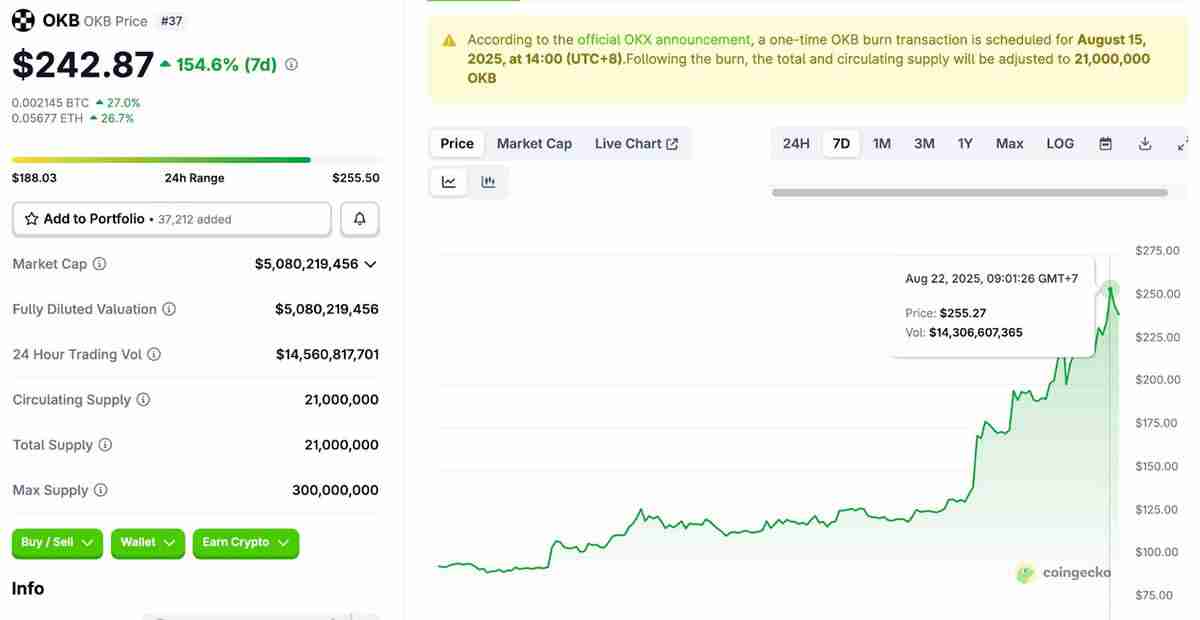
Task: Open the official OKX announcement link
Action: tap(663, 39)
